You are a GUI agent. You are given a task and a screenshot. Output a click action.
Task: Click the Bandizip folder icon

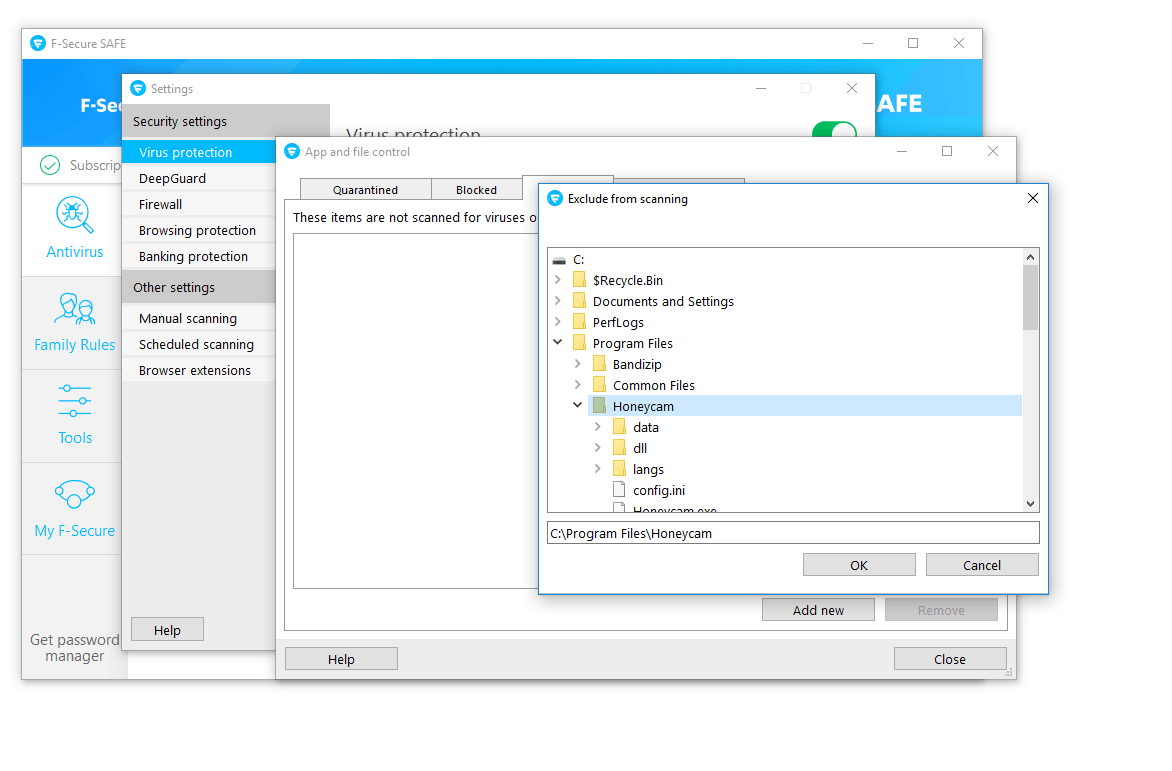[599, 364]
